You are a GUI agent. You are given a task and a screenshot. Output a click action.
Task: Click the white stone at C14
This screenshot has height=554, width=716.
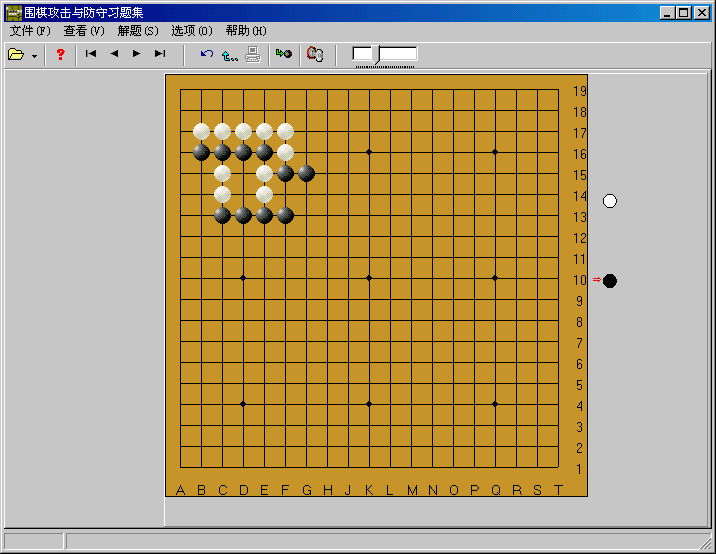tap(222, 195)
